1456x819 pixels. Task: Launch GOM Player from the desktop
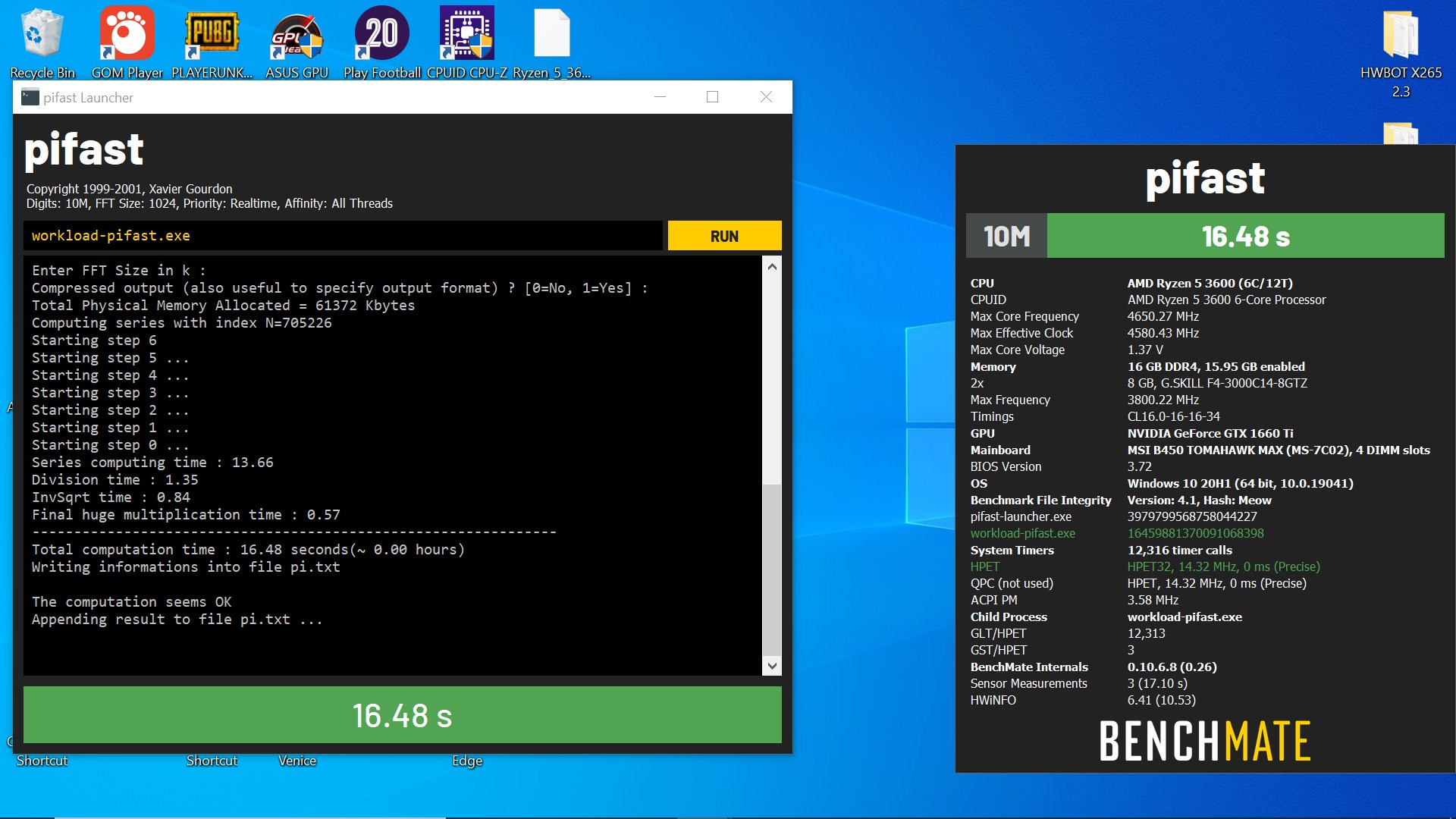click(127, 43)
